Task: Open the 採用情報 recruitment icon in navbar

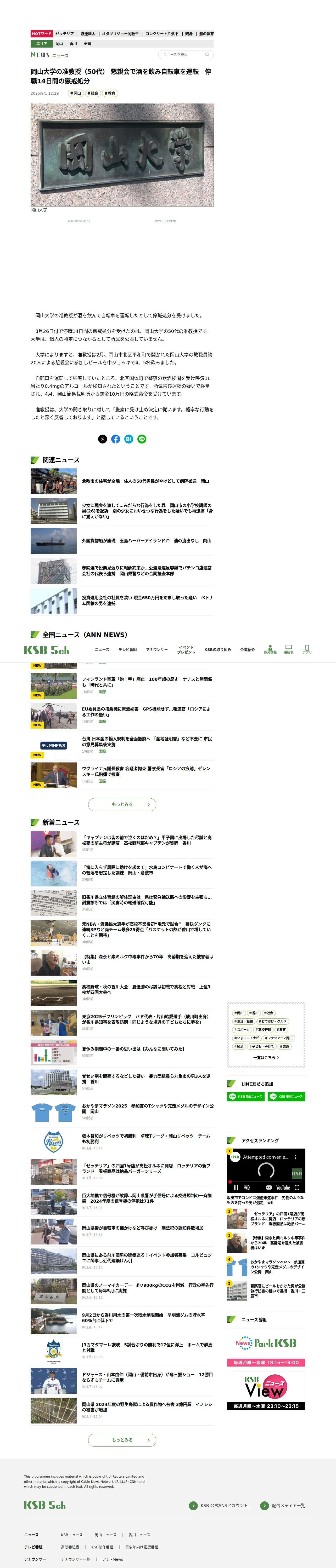Action: 270,649
